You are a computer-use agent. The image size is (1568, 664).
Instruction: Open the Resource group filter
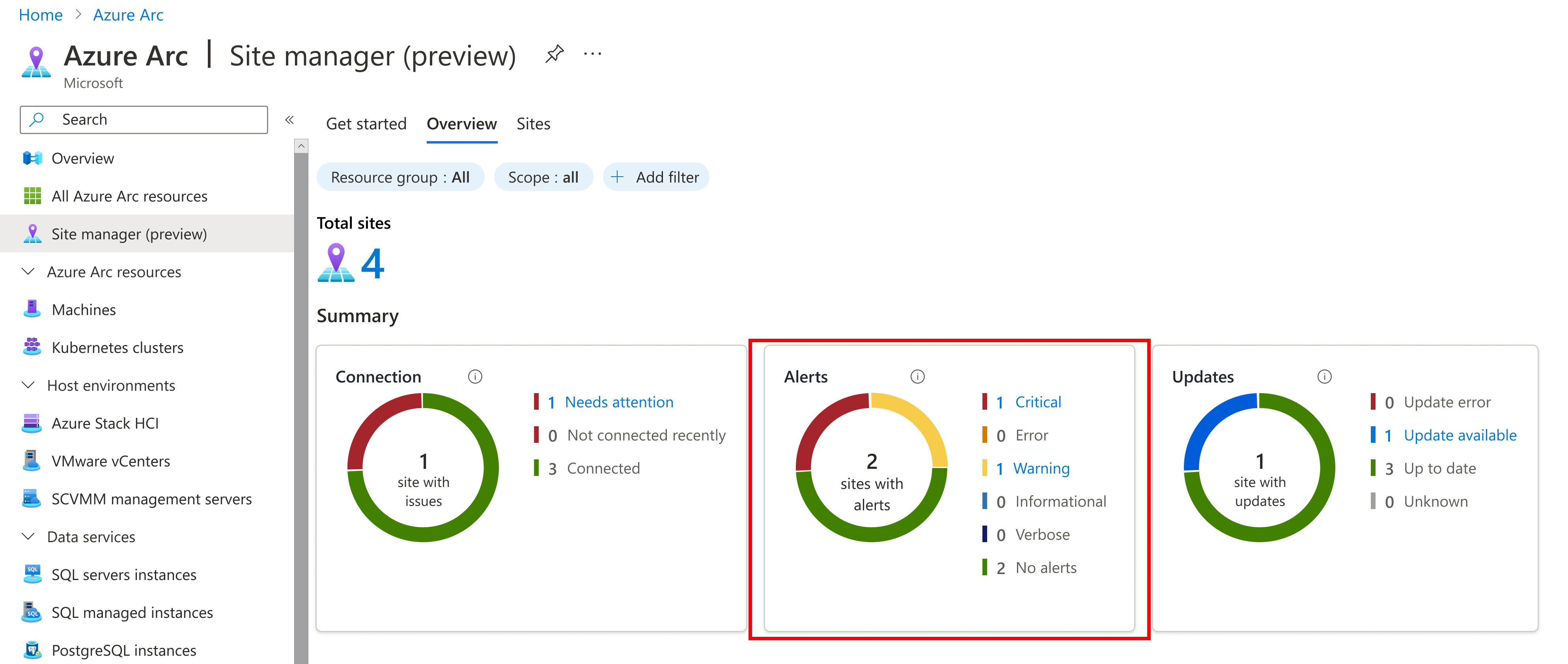(400, 177)
